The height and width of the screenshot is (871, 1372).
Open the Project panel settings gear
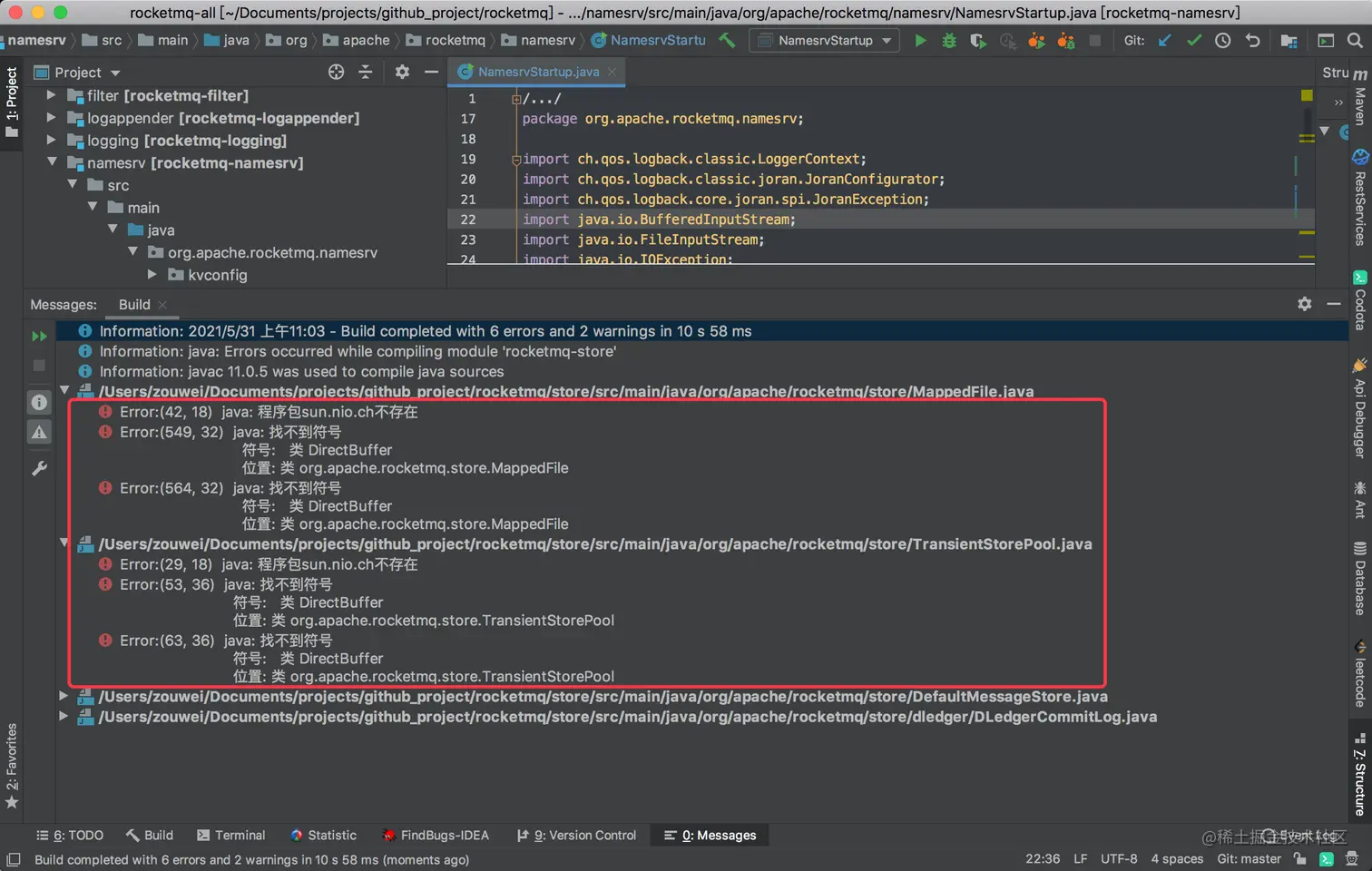pyautogui.click(x=402, y=72)
